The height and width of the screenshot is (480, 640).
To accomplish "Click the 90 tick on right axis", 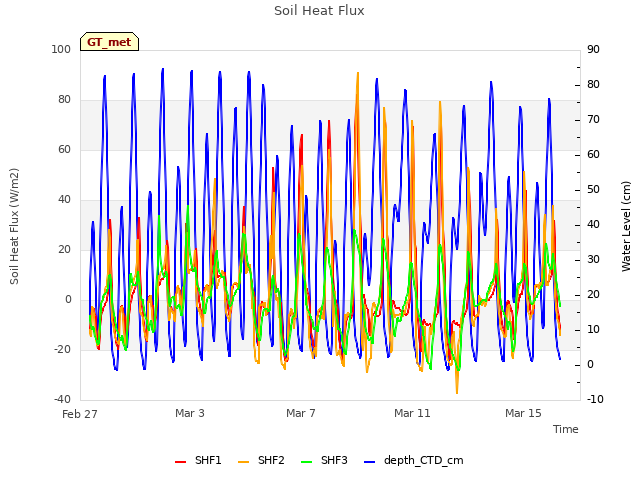I will pyautogui.click(x=593, y=49).
